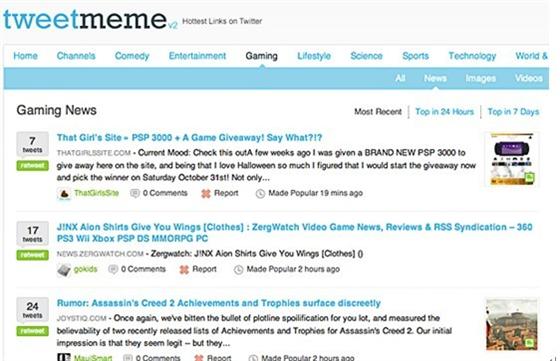This screenshot has width=560, height=361.
Task: Retweet the Assassin's Creed 2 story
Action: [x=32, y=331]
